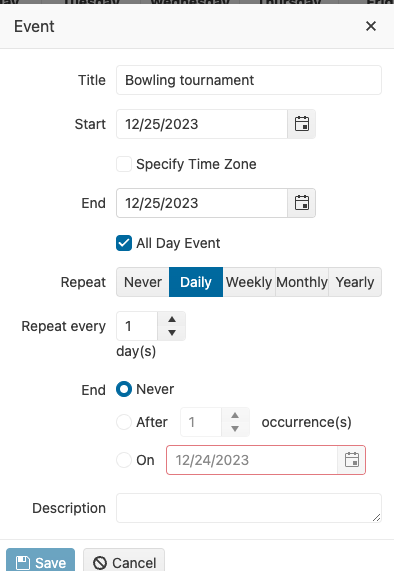Screen dimensions: 394x571
Task: Increase the occurrences count arrow
Action: click(235, 416)
